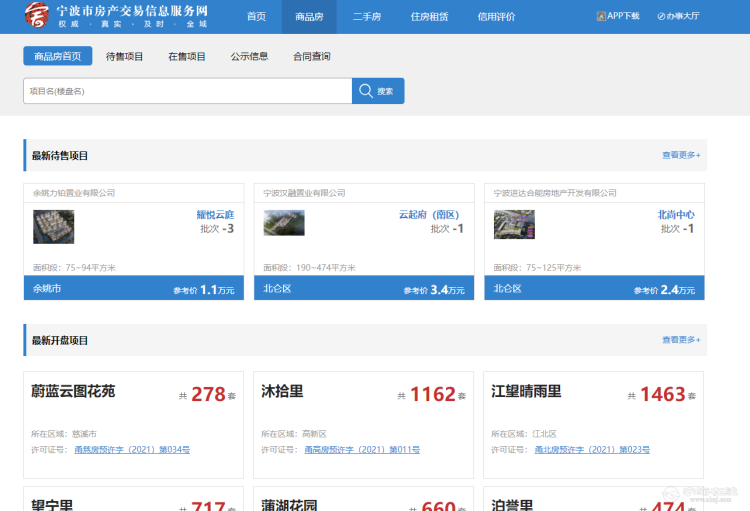The image size is (750, 511).
Task: Select the 在售项目 sub-tab
Action: point(187,56)
